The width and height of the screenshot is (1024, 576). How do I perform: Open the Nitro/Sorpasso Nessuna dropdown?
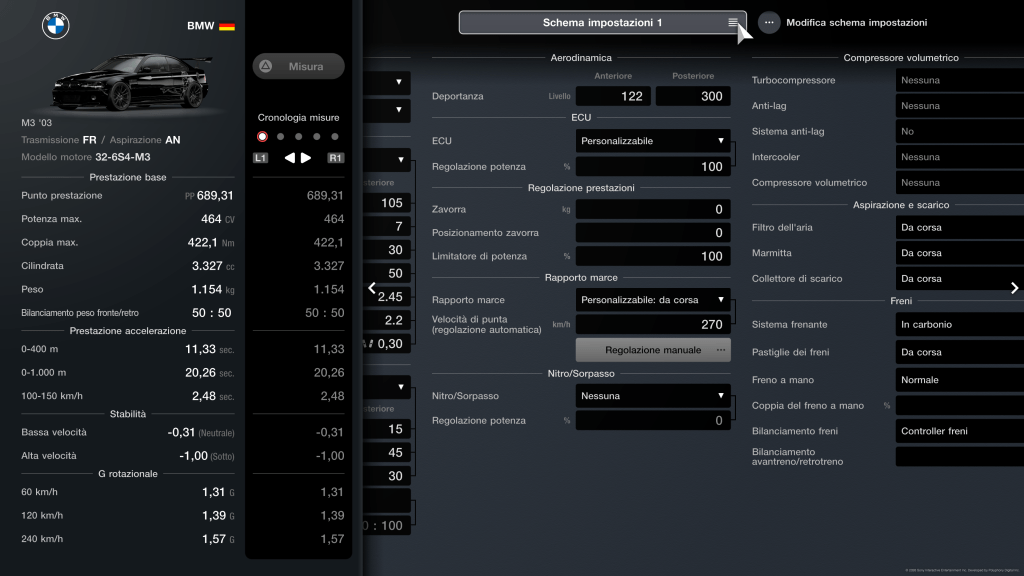tap(653, 395)
